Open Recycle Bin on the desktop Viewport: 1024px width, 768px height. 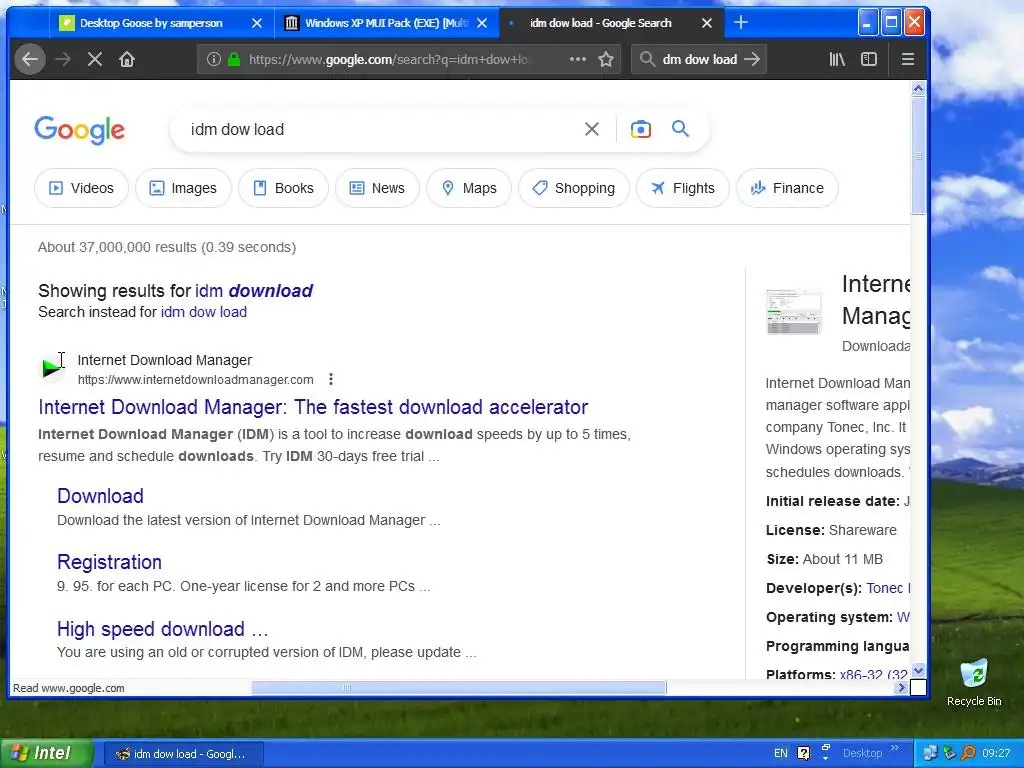coord(974,683)
